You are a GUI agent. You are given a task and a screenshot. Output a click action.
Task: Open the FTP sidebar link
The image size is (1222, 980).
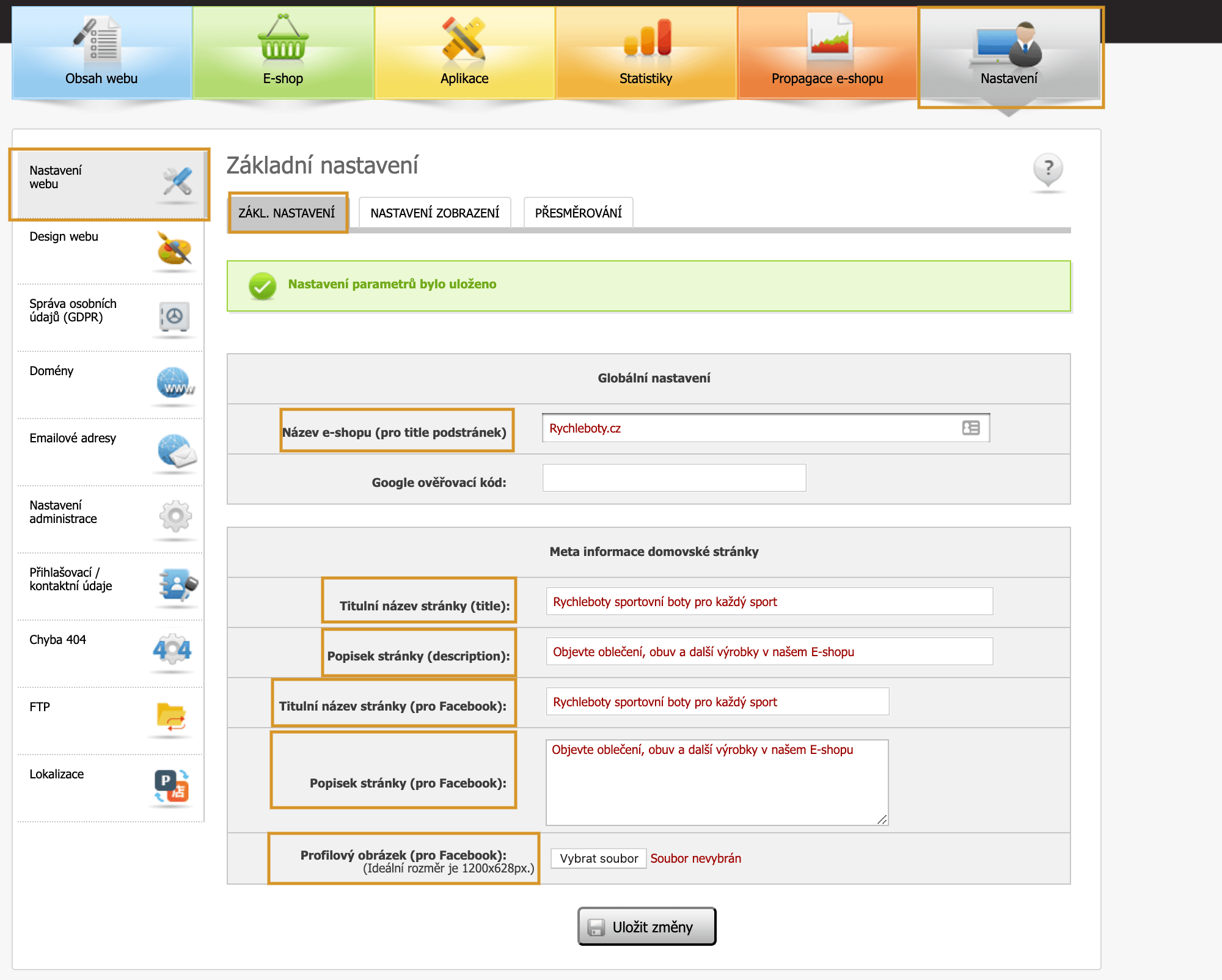(40, 707)
